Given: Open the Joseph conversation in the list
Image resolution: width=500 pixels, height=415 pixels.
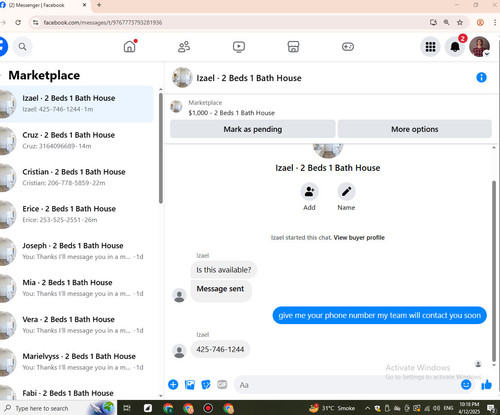Looking at the screenshot, I should pyautogui.click(x=77, y=251).
